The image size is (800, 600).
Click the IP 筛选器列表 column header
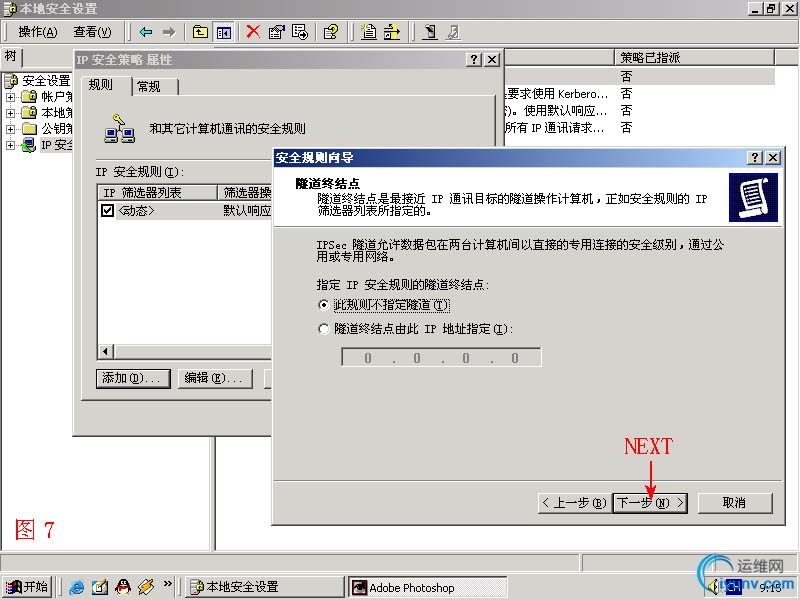point(157,192)
